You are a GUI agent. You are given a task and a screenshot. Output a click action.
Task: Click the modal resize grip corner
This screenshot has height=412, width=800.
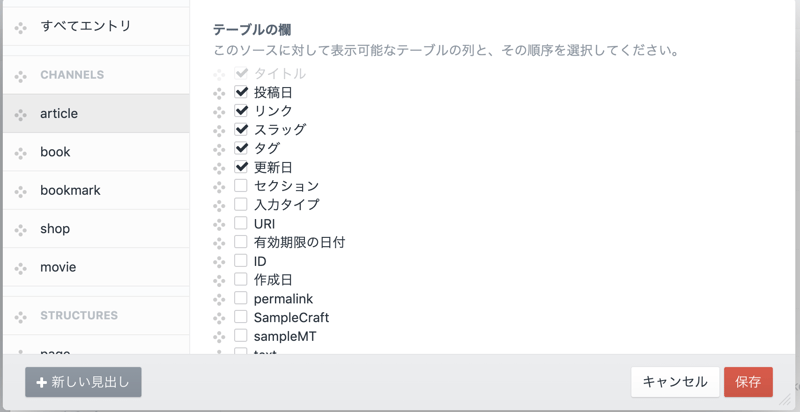[785, 398]
